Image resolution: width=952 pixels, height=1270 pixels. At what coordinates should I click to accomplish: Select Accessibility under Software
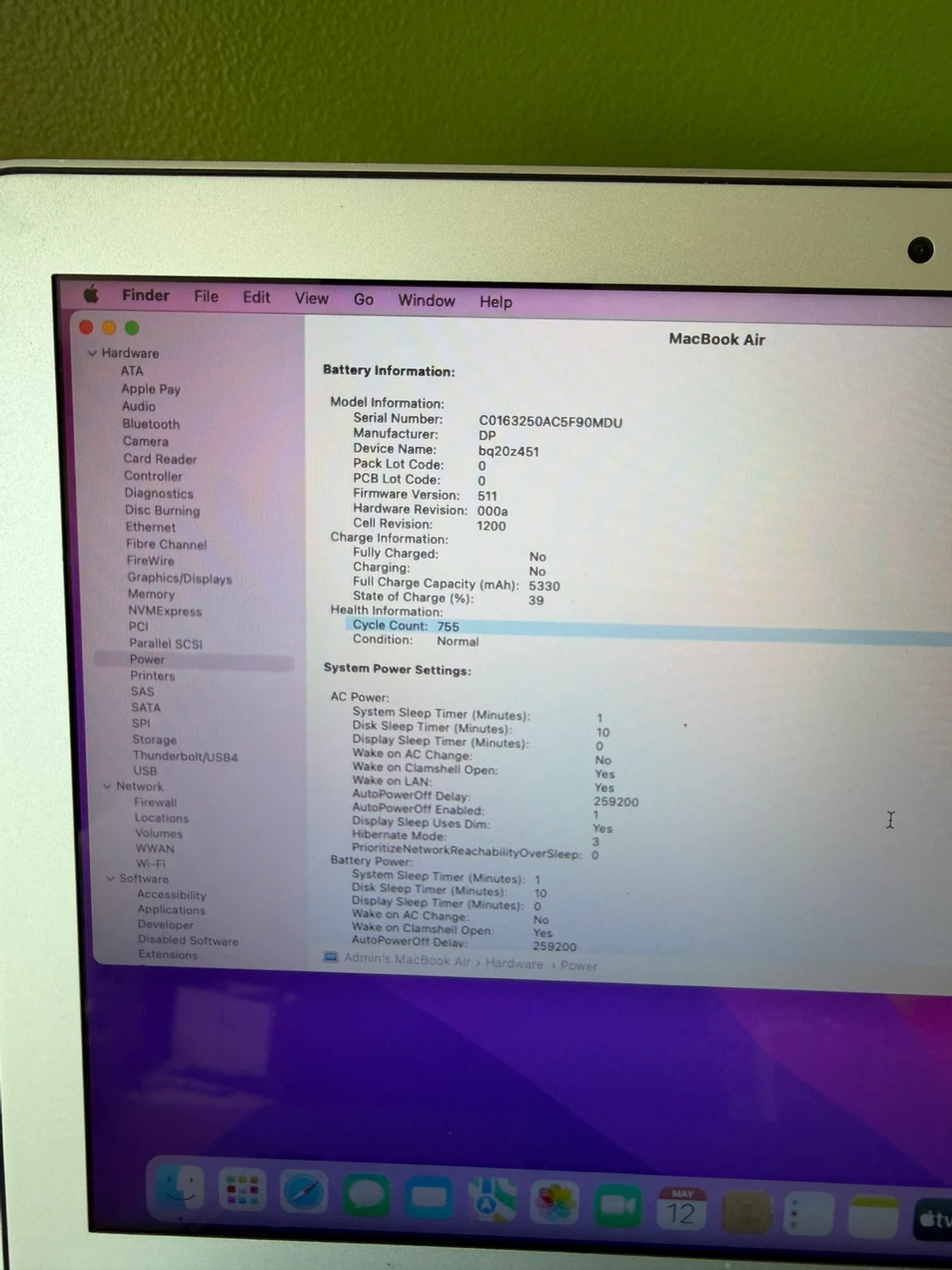[171, 895]
